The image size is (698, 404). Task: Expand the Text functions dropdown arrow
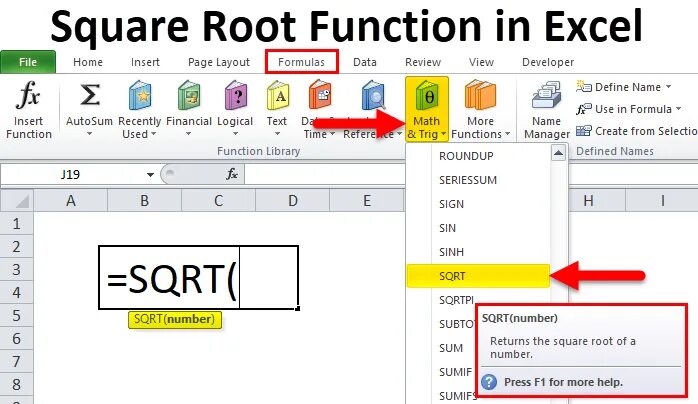click(x=277, y=134)
